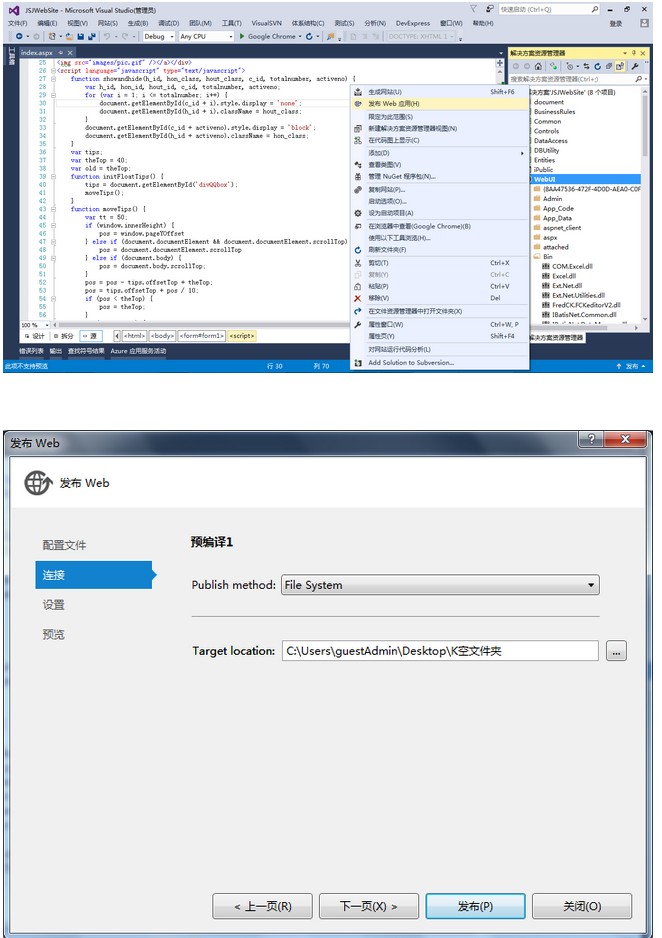
Task: Click the Open File toolbar icon
Action: [x=69, y=36]
